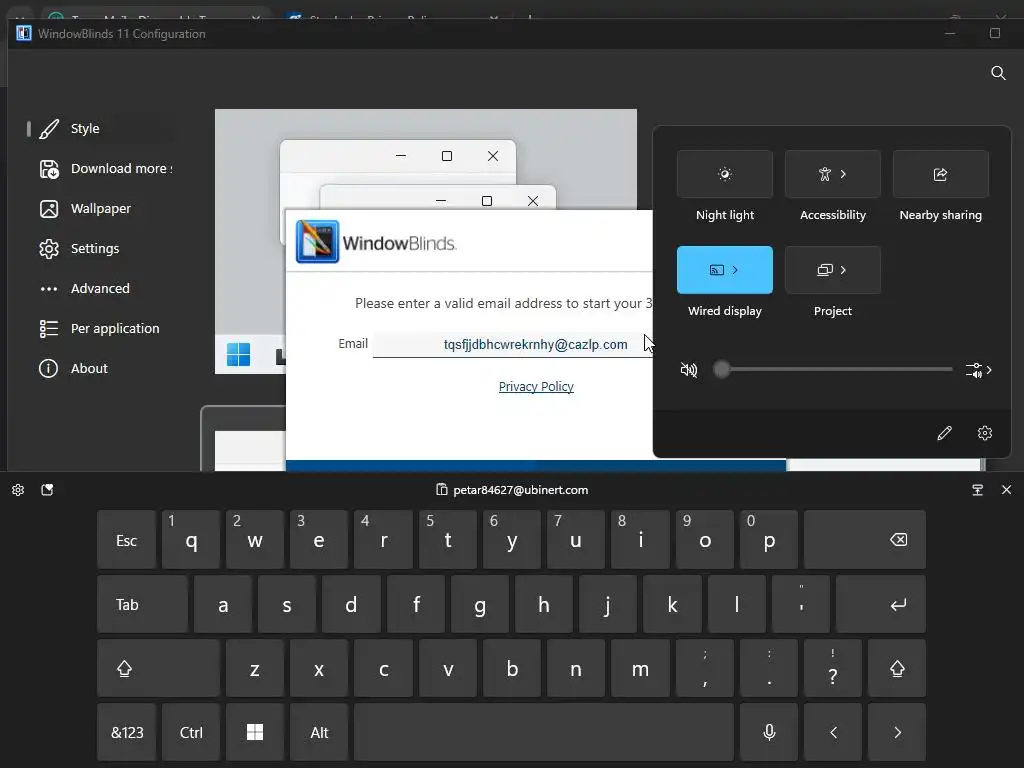This screenshot has width=1024, height=768.
Task: Click the WindowBlinds logo icon
Action: coord(317,242)
